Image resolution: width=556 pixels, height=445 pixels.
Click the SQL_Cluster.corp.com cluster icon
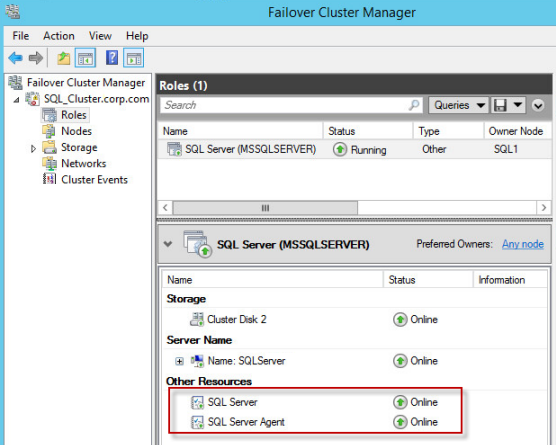[33, 99]
